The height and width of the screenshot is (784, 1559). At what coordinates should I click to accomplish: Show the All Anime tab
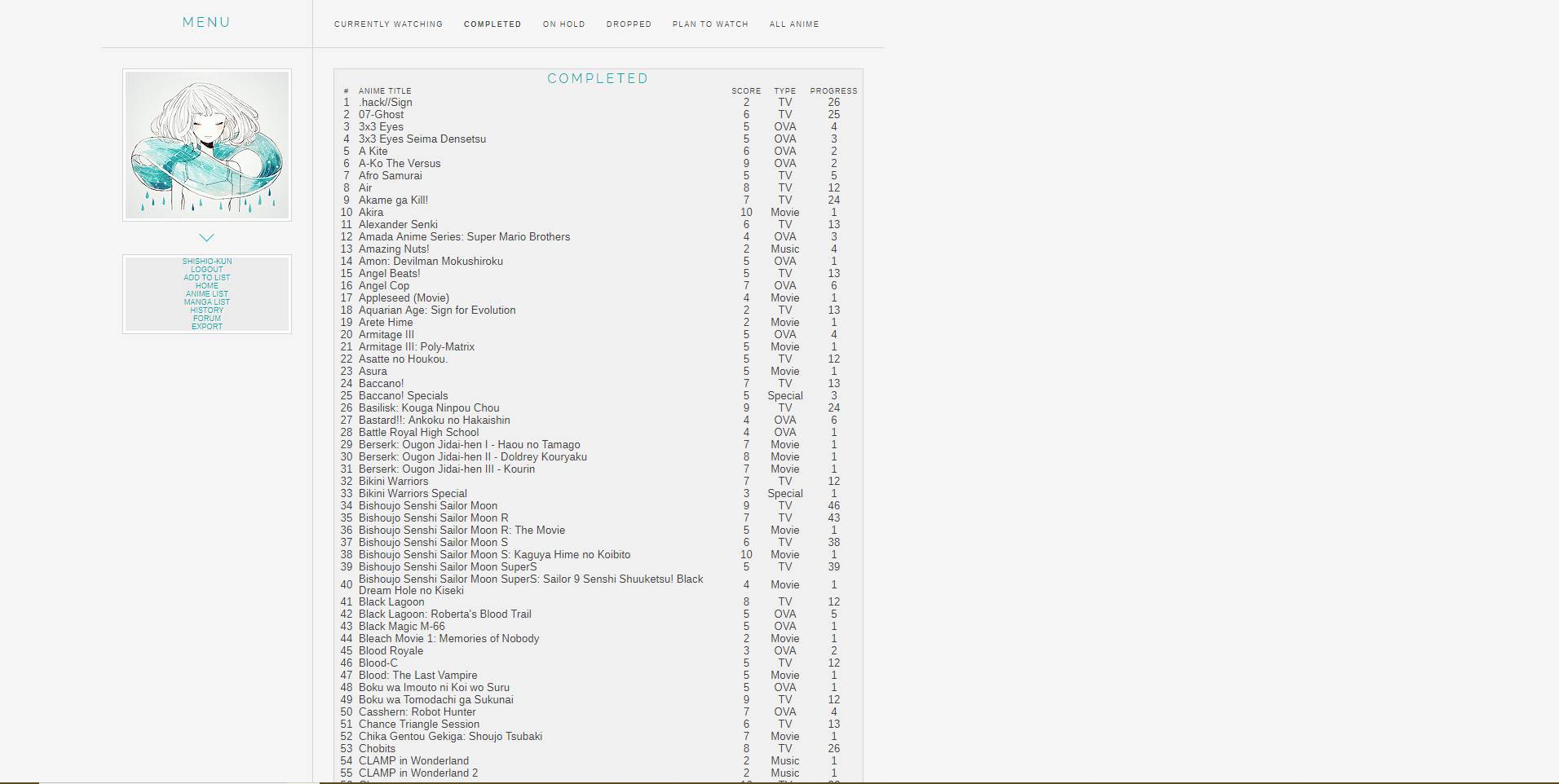(793, 24)
